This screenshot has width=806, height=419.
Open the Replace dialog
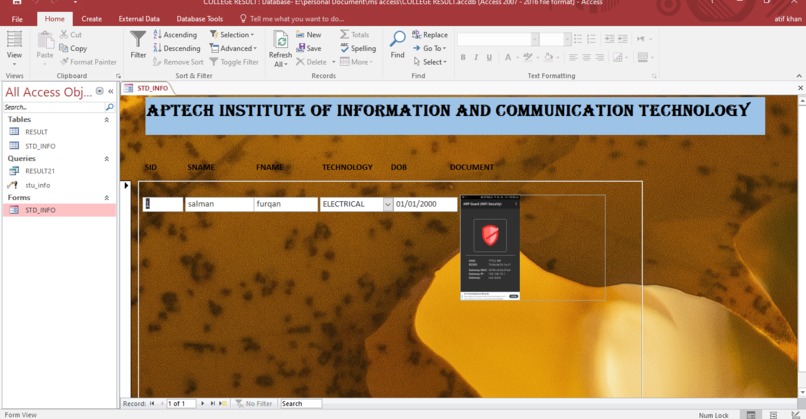pos(430,34)
